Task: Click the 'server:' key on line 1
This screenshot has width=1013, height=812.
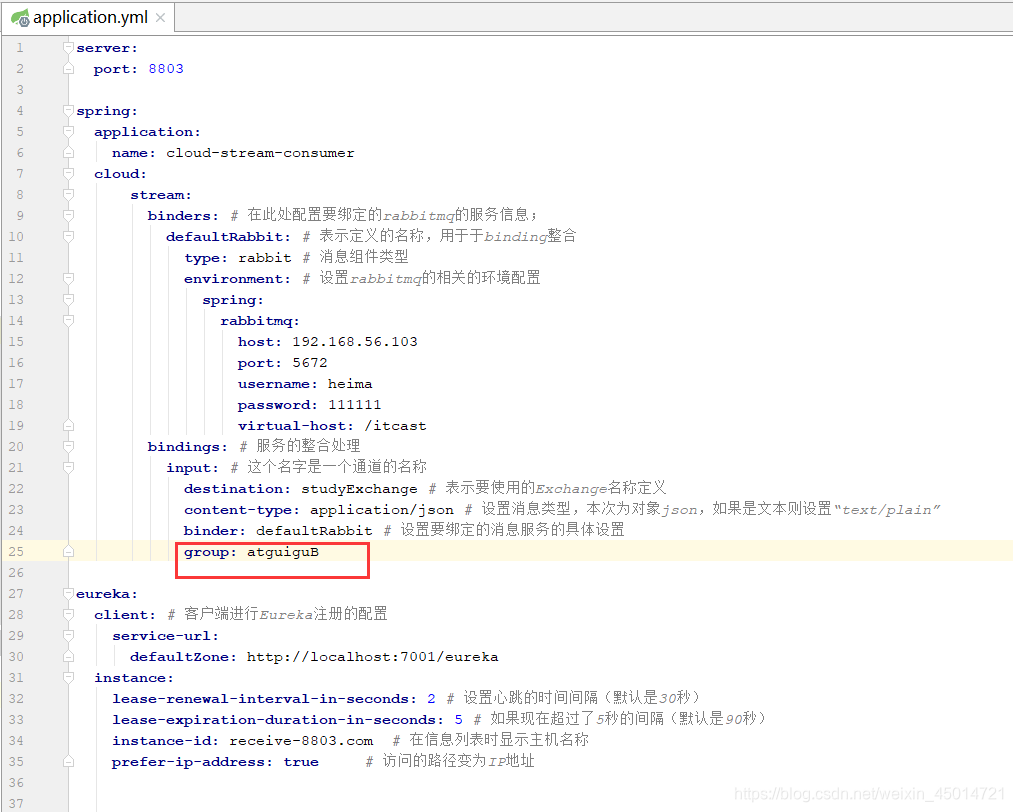Action: [x=107, y=48]
